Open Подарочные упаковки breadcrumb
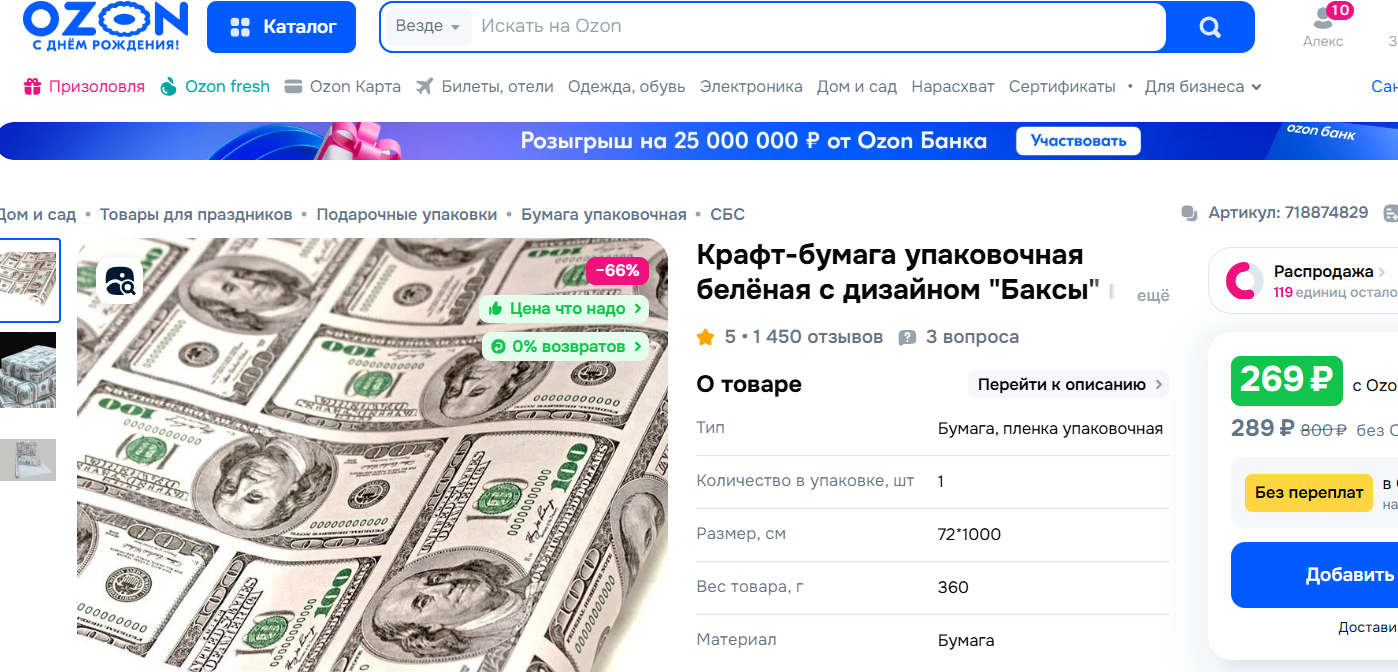 (407, 214)
